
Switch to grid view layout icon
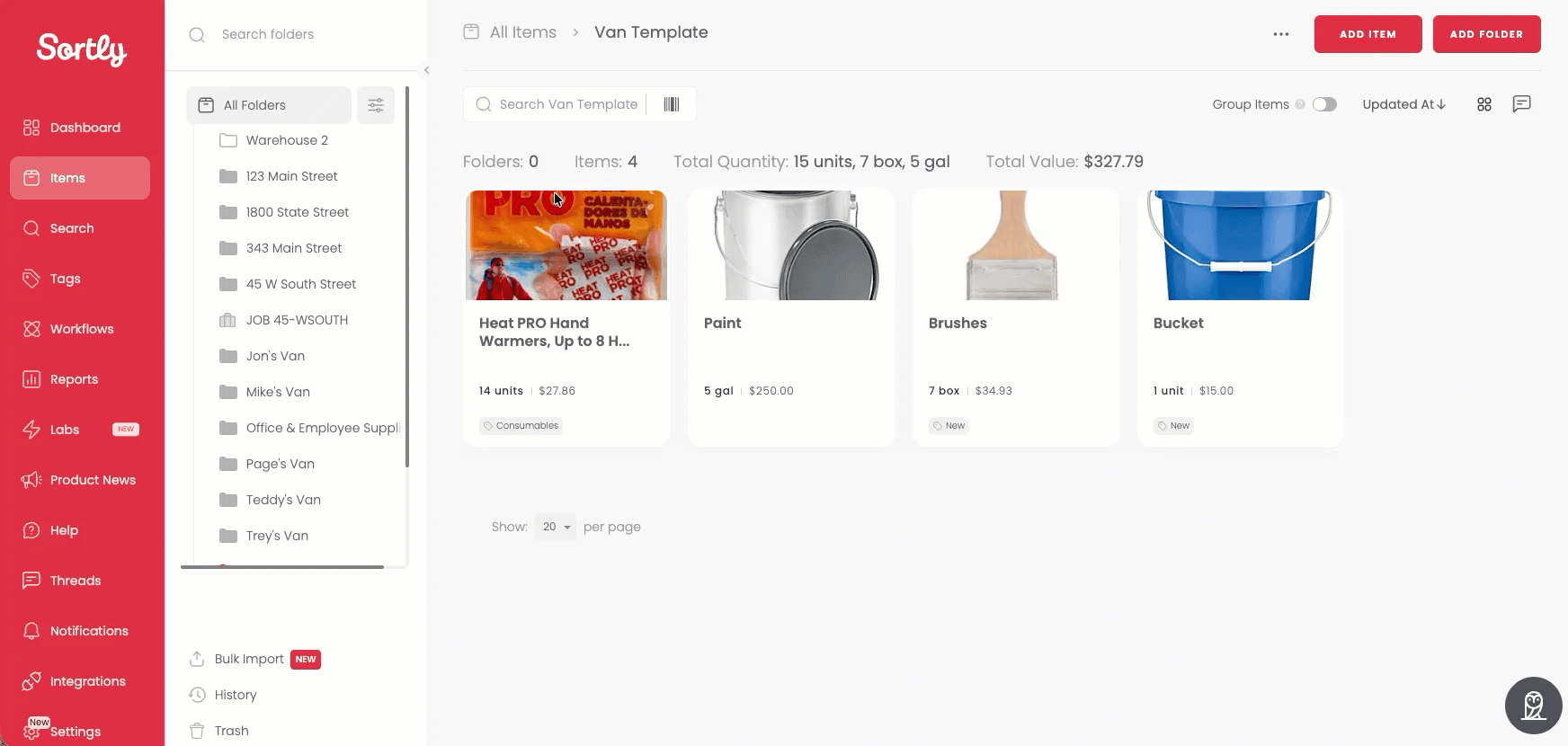(1484, 104)
